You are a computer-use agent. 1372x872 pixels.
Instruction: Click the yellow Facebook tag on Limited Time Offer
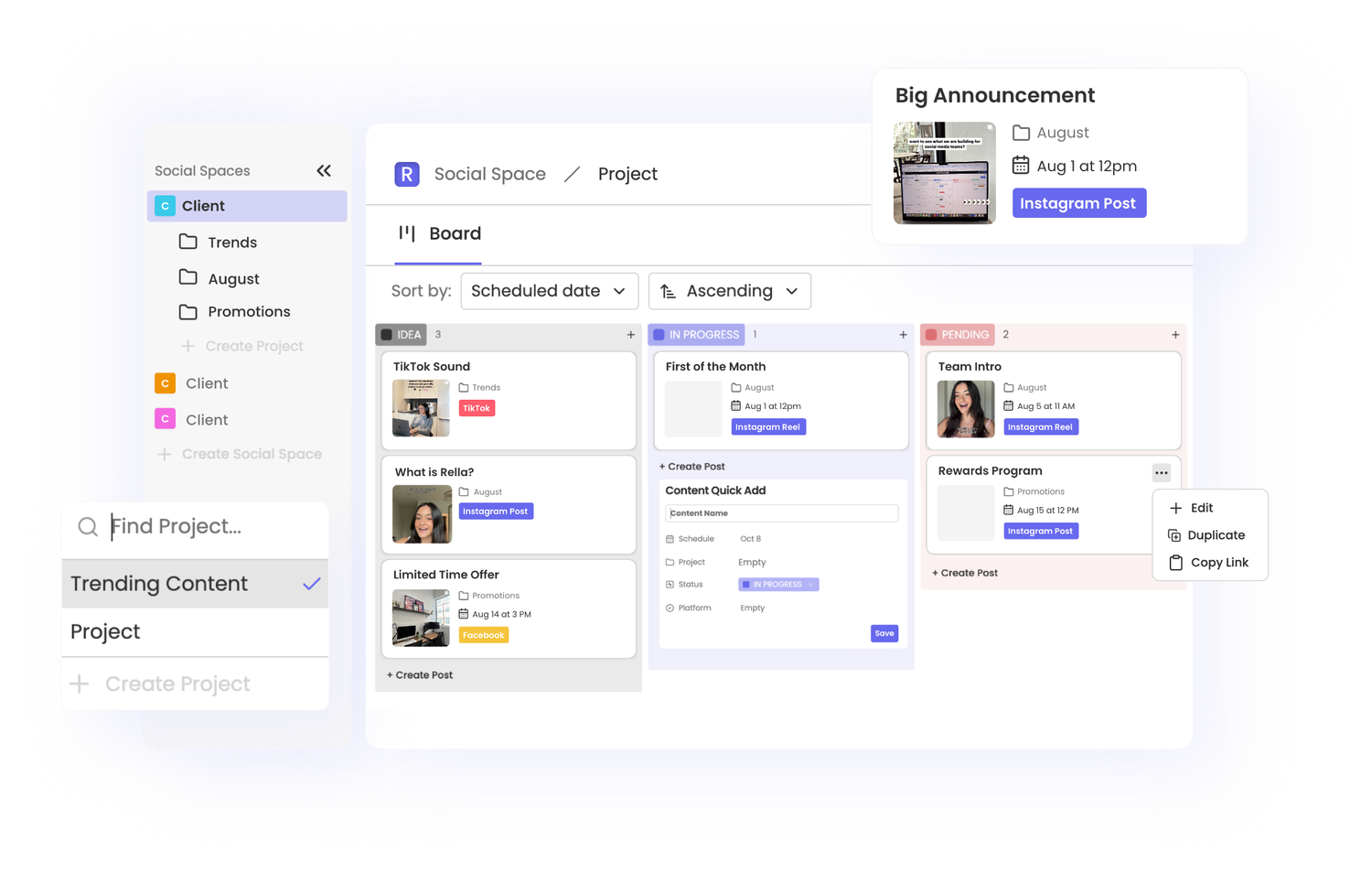tap(483, 634)
